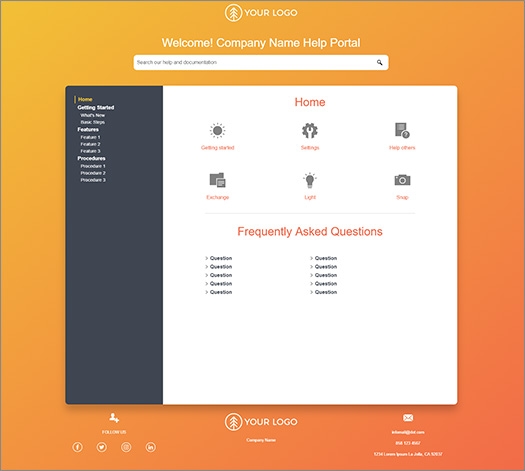Open the Light bulb icon

310,180
